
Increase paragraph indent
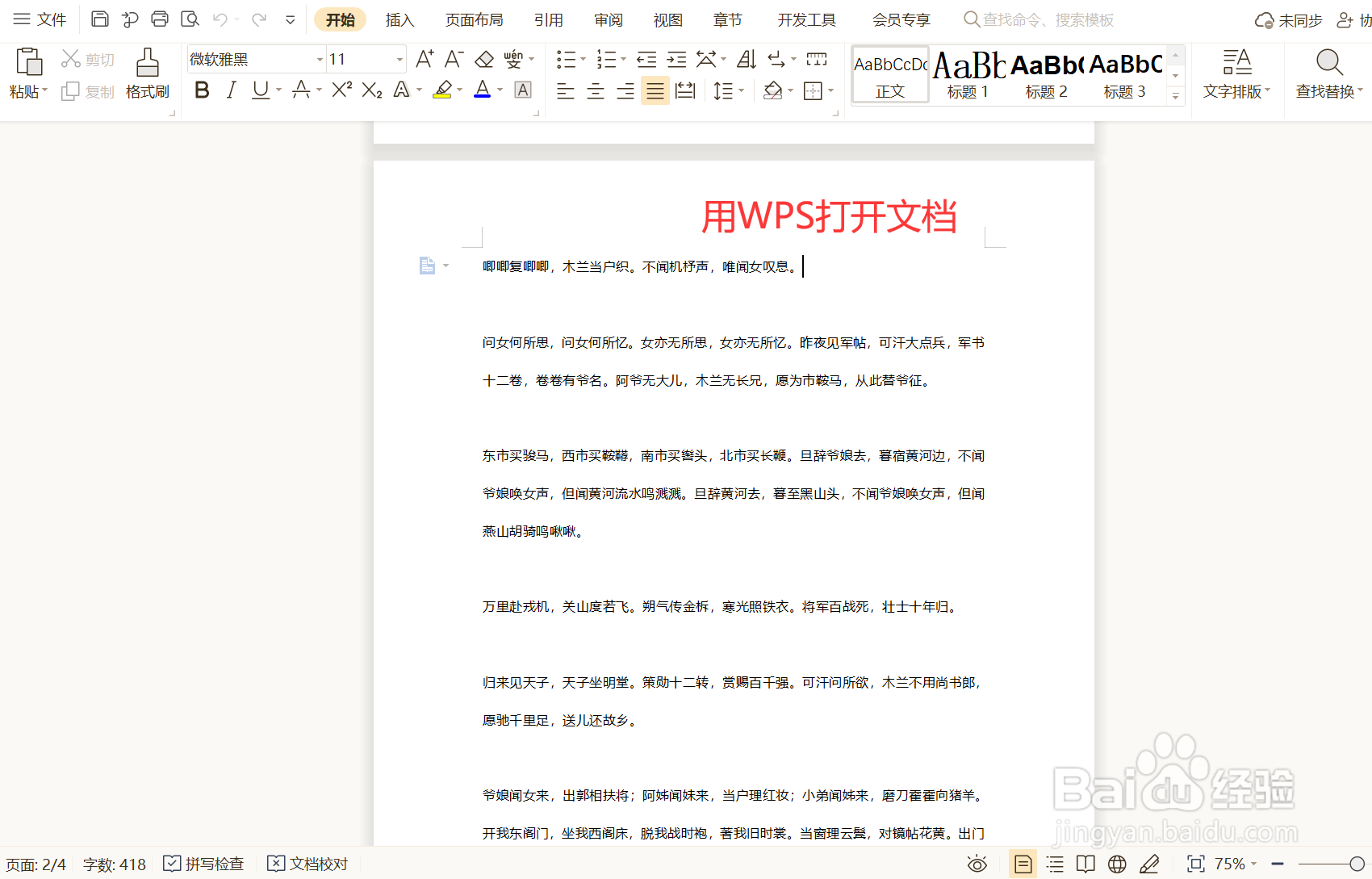coord(676,58)
